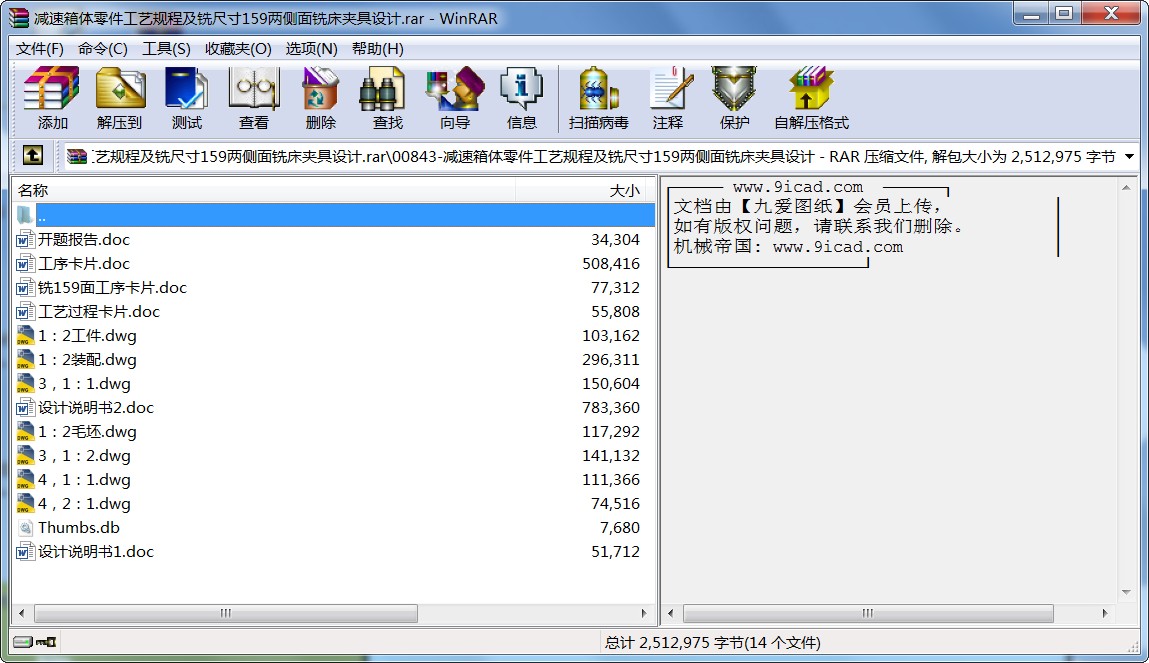Click the DWG icon of 4，2：1.dwg
1149x663 pixels.
(25, 503)
